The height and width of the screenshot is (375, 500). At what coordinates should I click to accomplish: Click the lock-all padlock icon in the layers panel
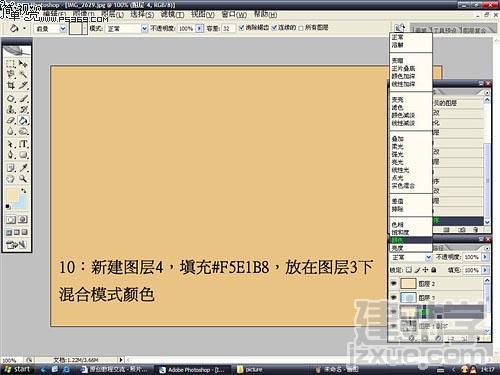pyautogui.click(x=434, y=270)
